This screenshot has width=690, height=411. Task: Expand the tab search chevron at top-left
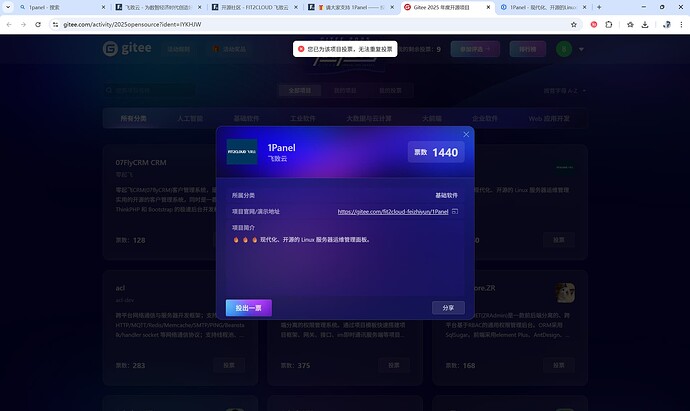pyautogui.click(x=9, y=7)
